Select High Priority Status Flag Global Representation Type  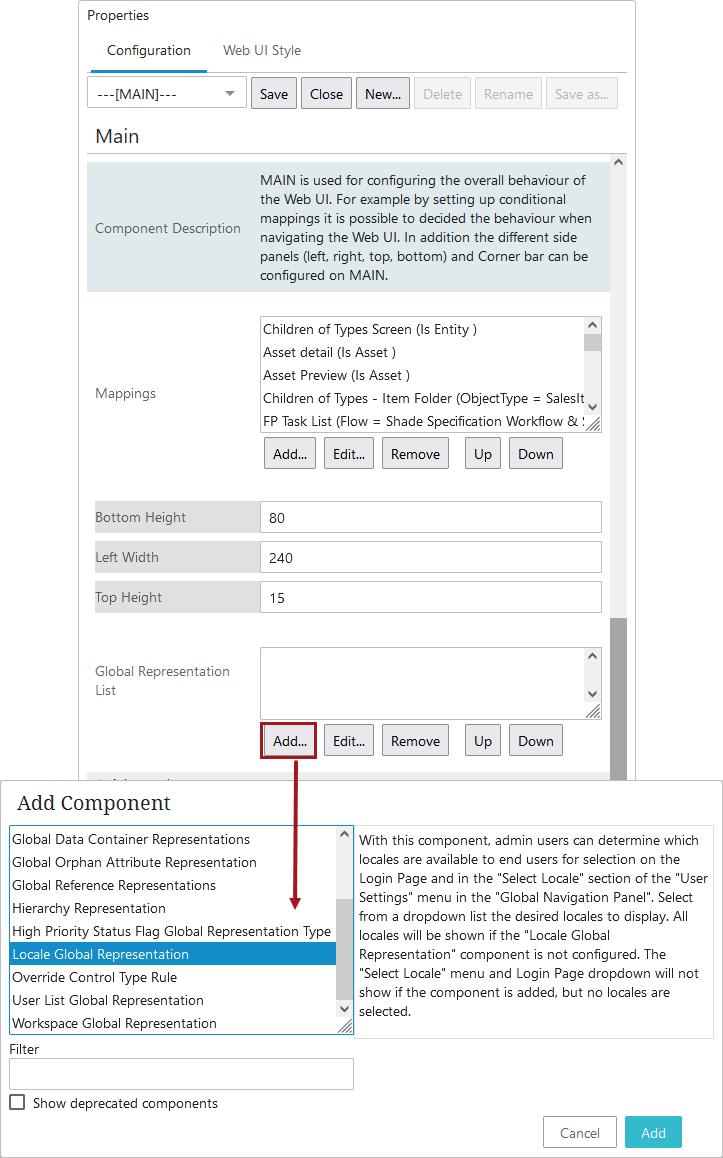173,931
